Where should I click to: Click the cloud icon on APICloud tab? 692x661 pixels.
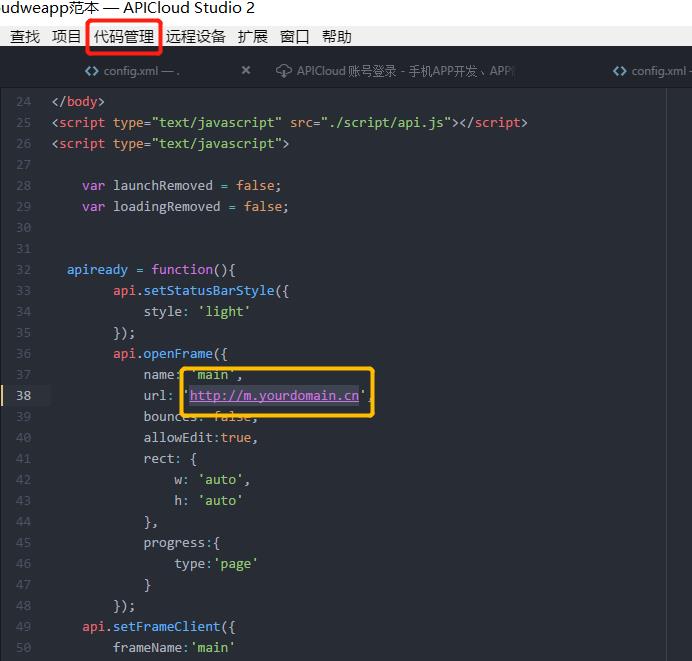284,71
